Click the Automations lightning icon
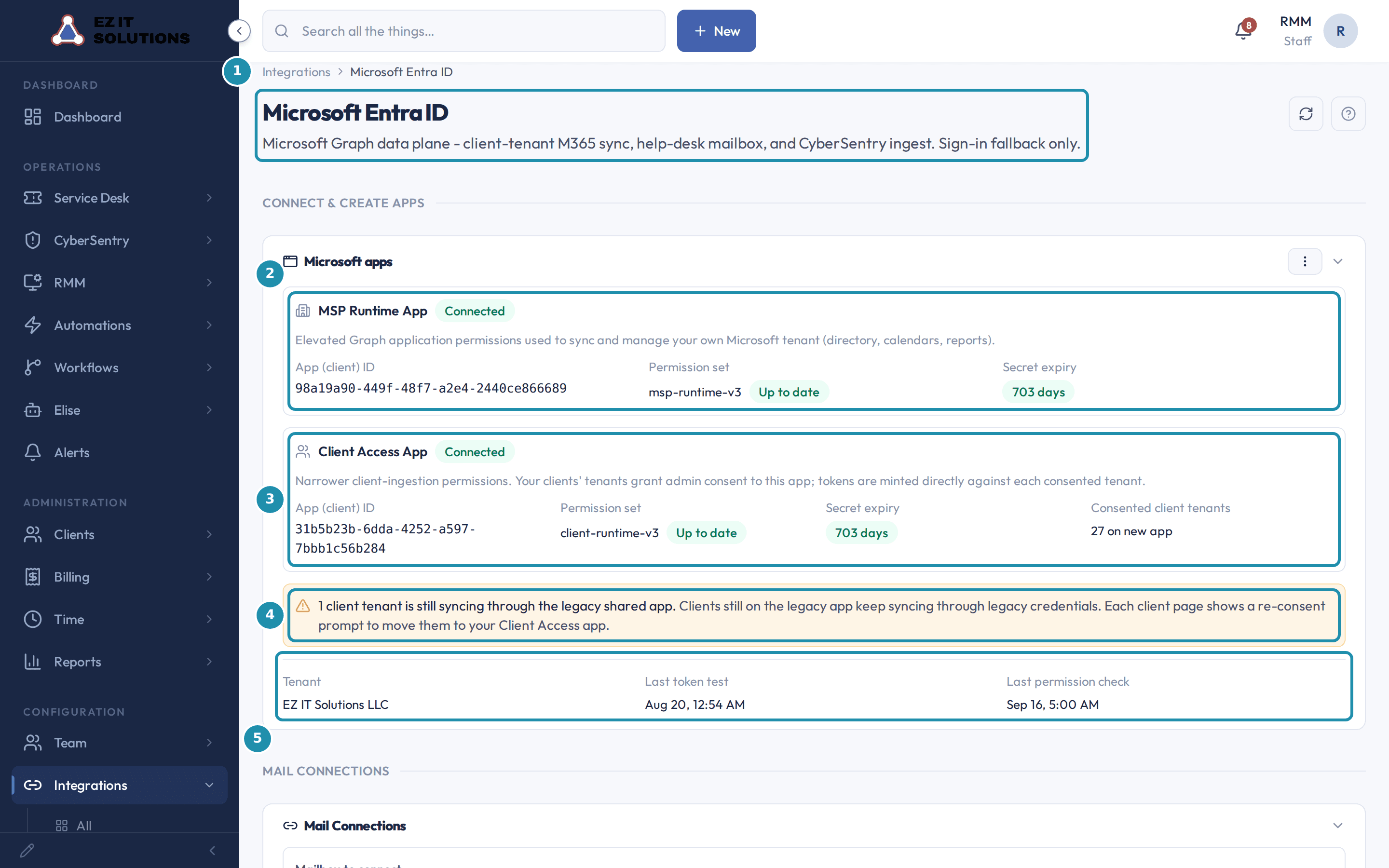 tap(33, 325)
